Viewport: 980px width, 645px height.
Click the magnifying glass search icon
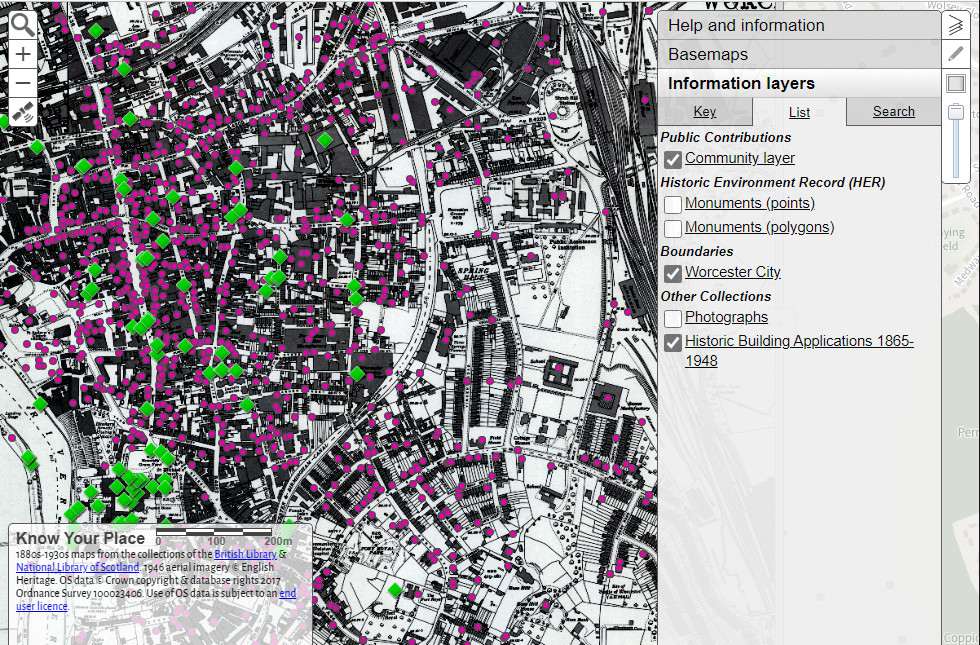(23, 25)
